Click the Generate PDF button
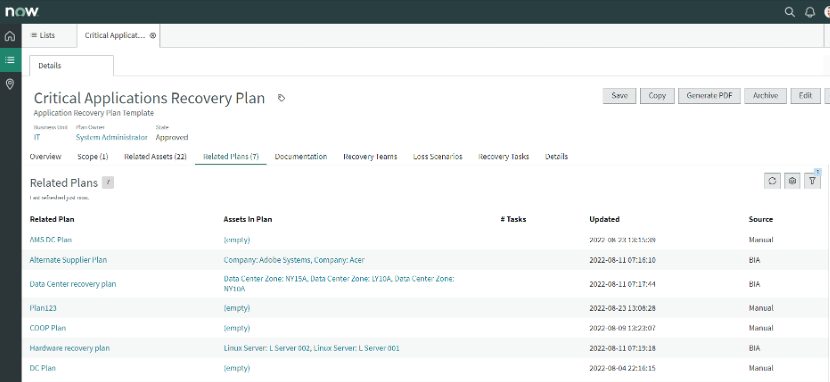 tap(709, 96)
